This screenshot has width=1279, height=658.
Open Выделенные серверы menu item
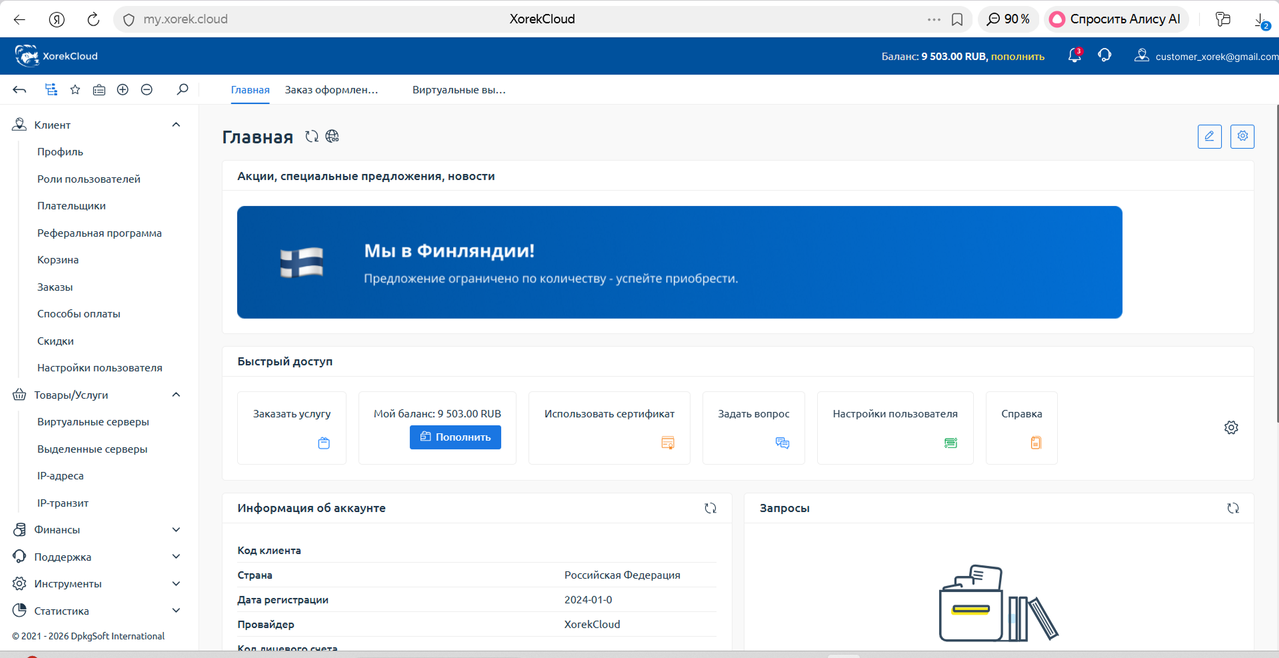[92, 449]
